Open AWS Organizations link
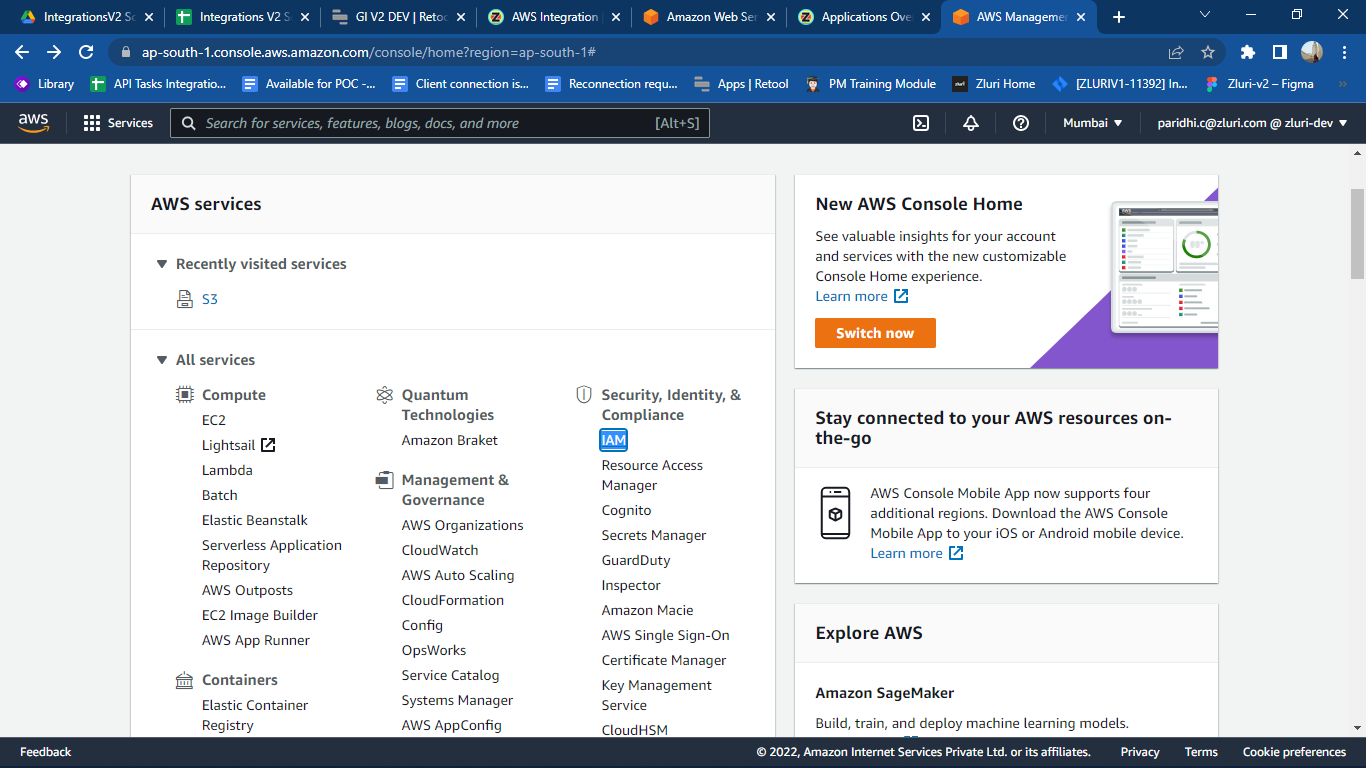This screenshot has width=1366, height=768. (x=463, y=525)
